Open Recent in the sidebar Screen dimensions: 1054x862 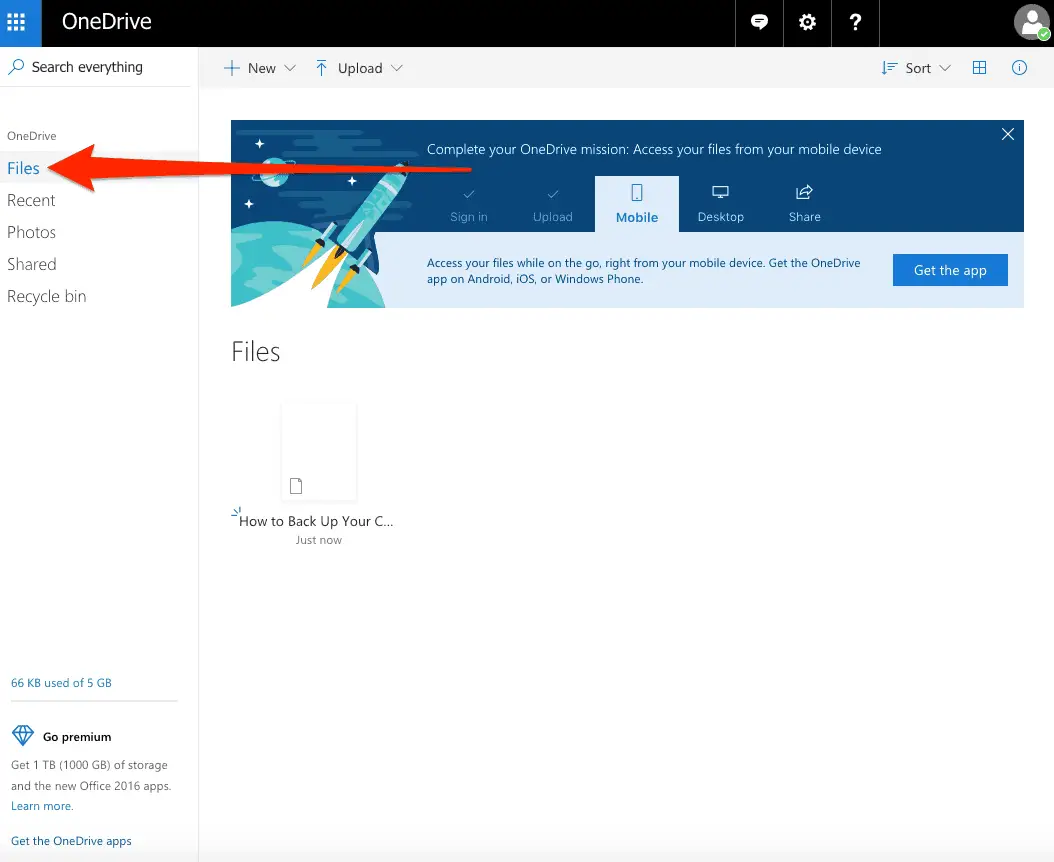31,200
